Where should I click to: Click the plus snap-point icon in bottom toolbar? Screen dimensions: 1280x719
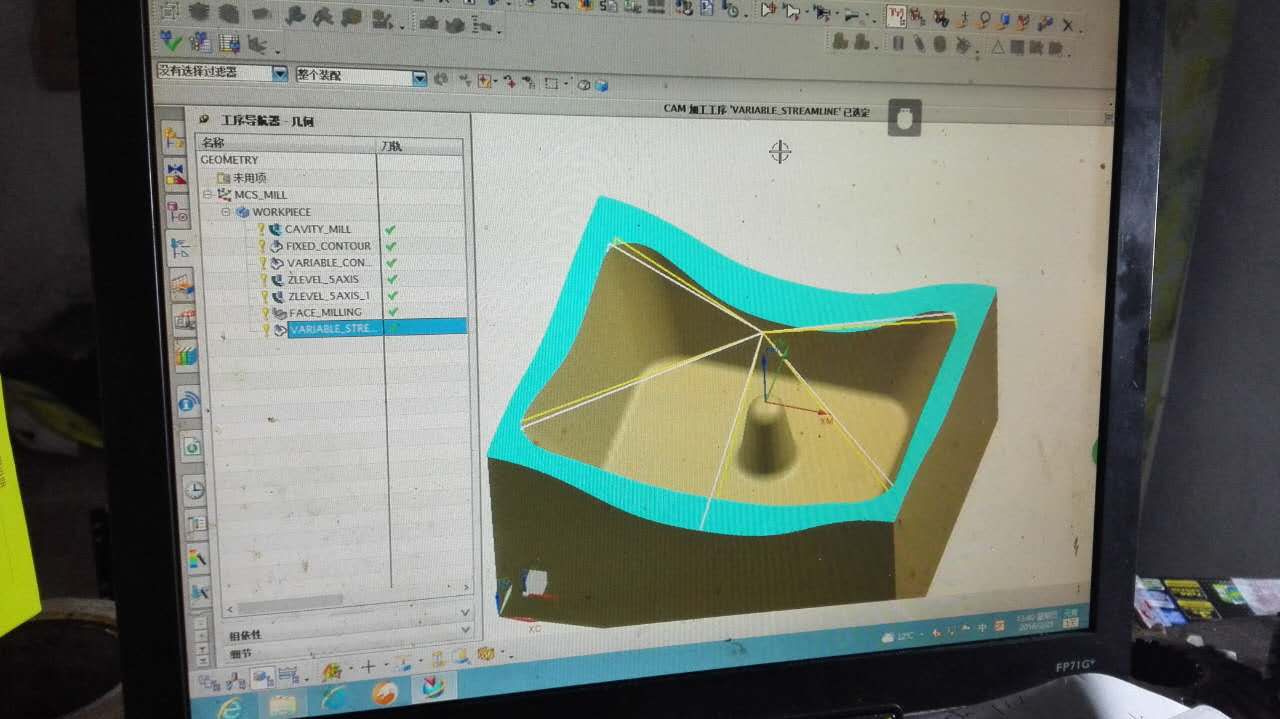(368, 666)
